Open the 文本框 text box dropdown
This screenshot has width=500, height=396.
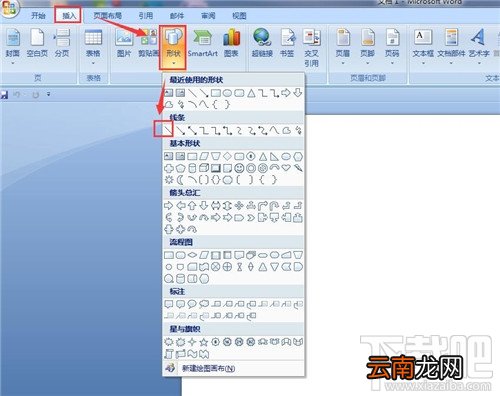(x=423, y=47)
